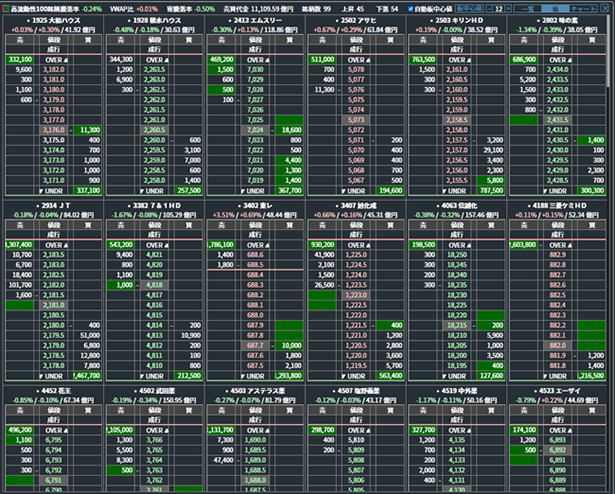Viewport: 615px width, 494px height.
Task: Switch to the チャート view tab
Action: (x=580, y=6)
